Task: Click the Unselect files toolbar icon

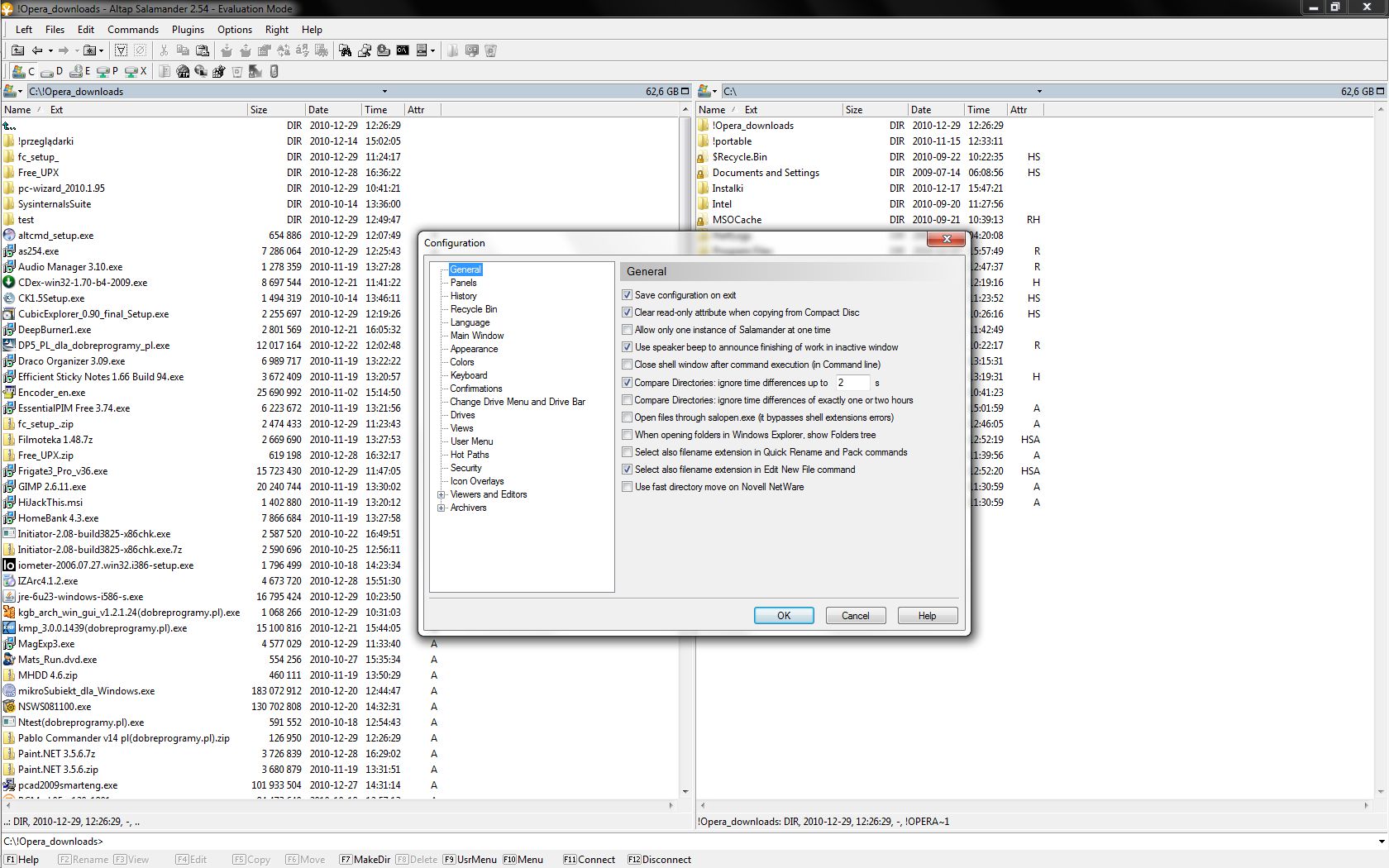Action: 140,50
